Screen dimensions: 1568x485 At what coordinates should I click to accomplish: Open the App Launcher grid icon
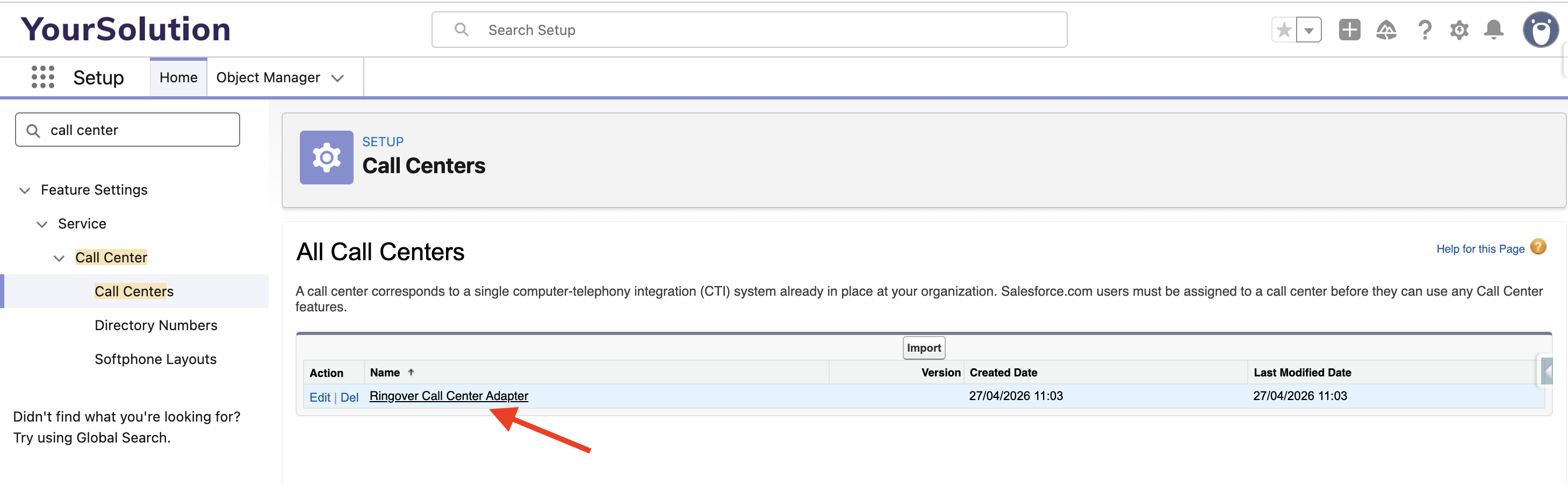(42, 77)
